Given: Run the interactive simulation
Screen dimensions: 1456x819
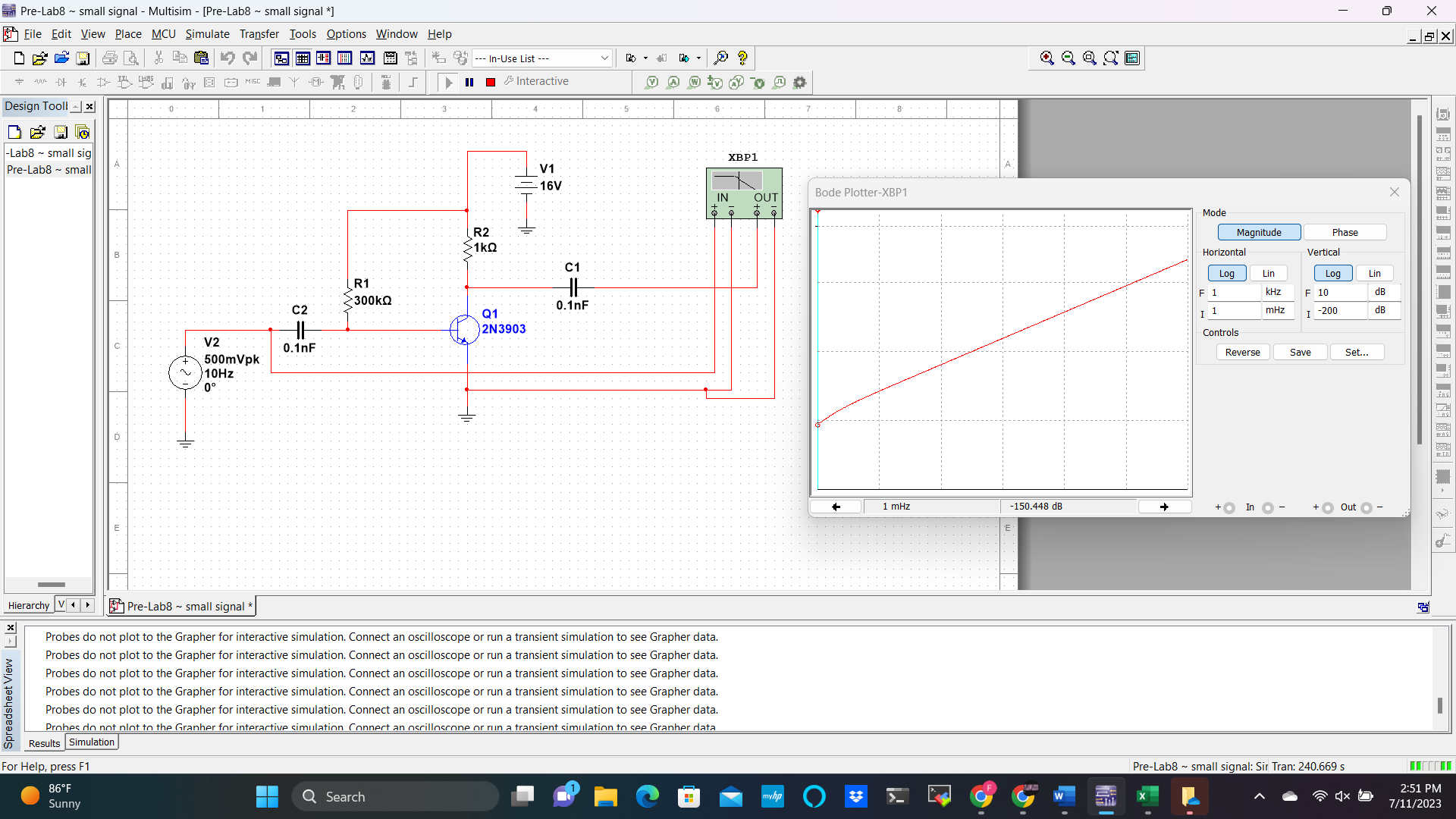Looking at the screenshot, I should click(x=447, y=82).
